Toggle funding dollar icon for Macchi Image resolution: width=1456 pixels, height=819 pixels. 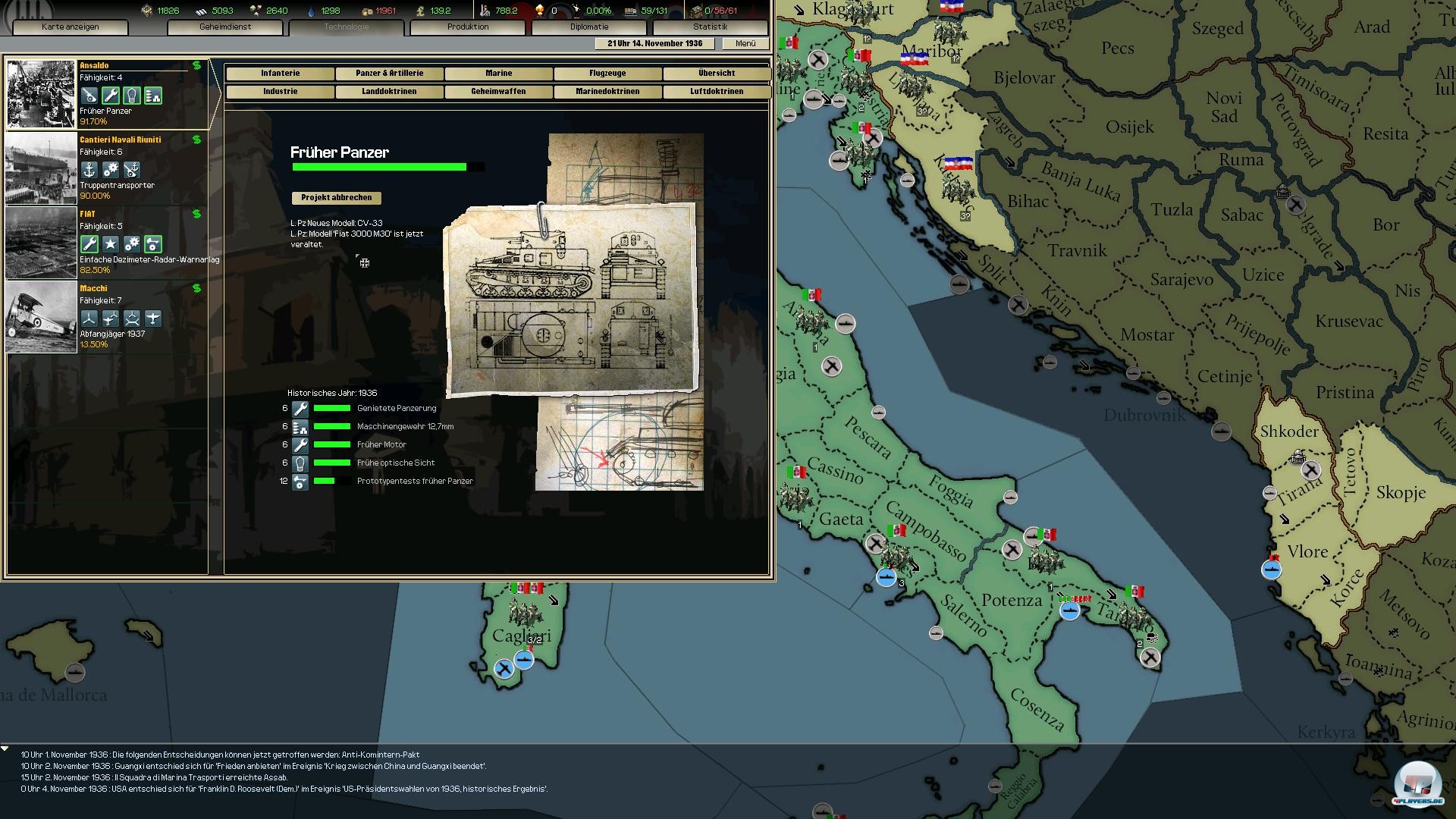tap(197, 289)
